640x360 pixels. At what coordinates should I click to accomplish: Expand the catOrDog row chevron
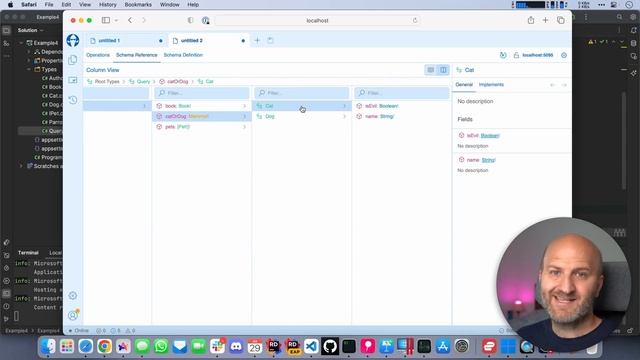click(244, 116)
